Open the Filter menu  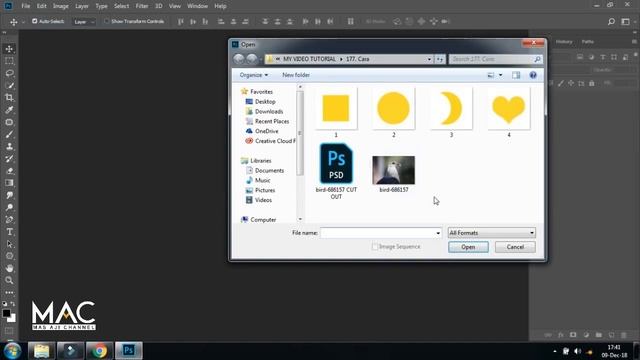click(142, 6)
